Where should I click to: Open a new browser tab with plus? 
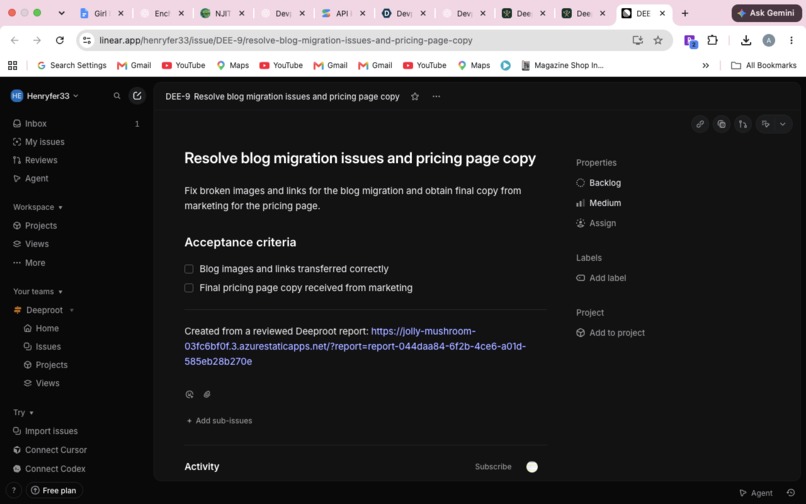[x=685, y=13]
